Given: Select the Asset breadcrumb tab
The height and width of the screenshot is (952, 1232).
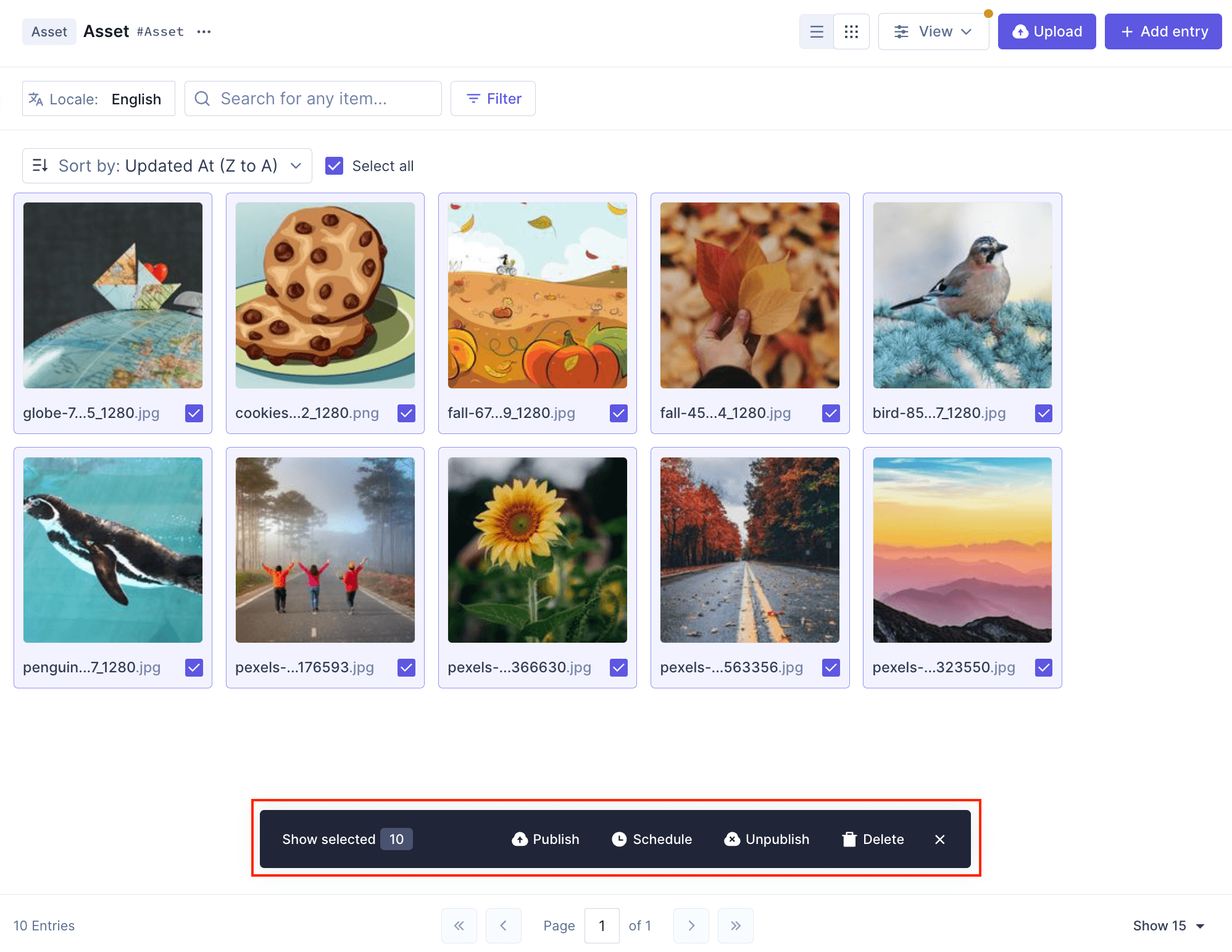Looking at the screenshot, I should pos(49,31).
